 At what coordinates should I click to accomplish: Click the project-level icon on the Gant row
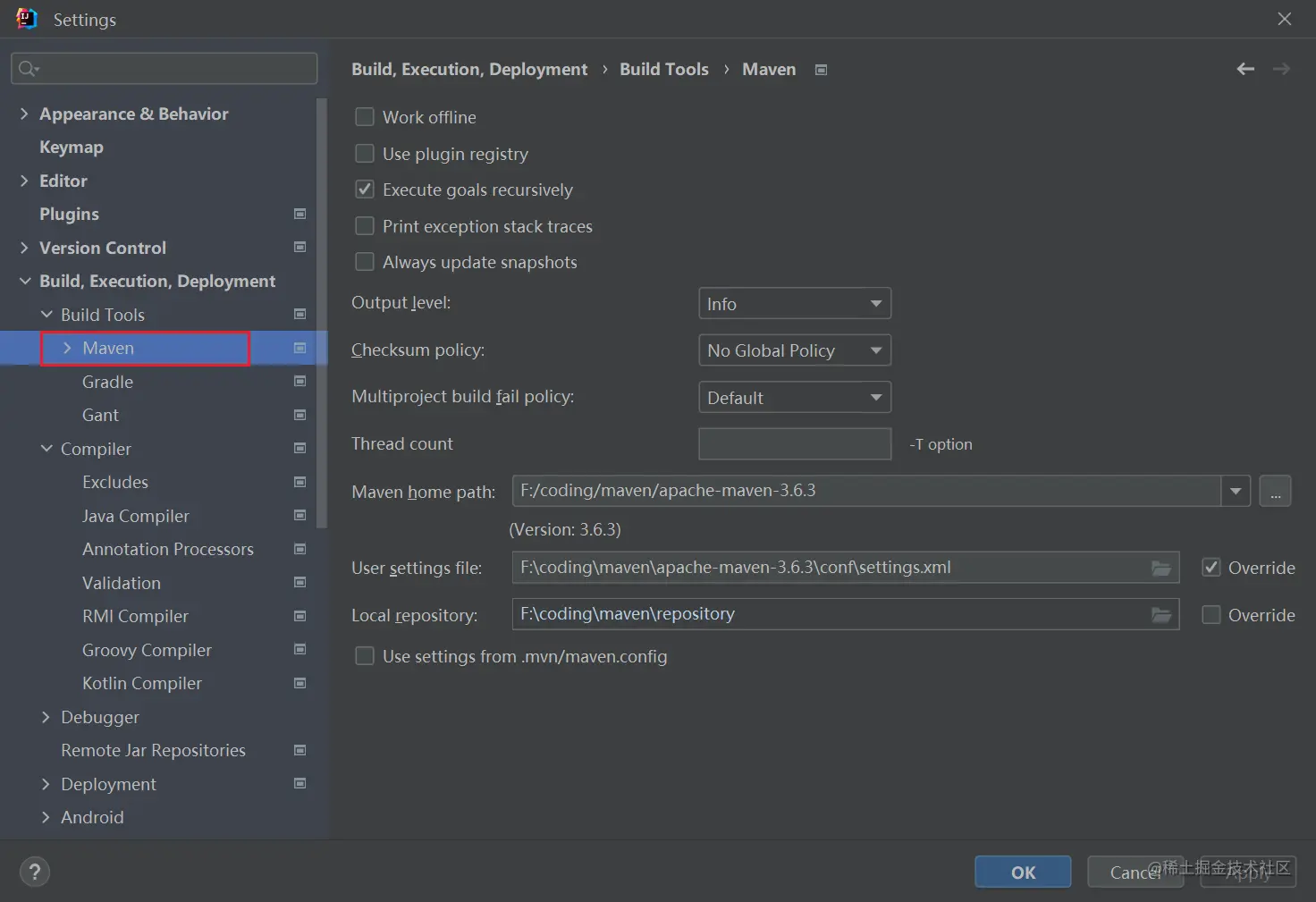(300, 415)
